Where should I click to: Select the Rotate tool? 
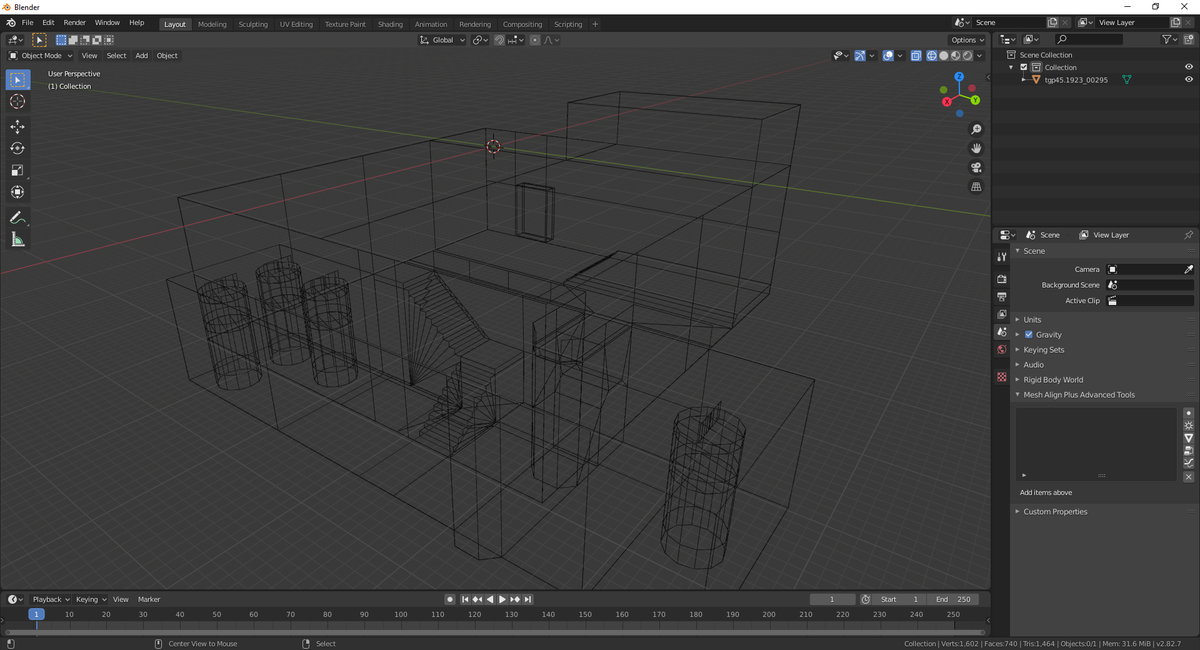[x=17, y=148]
